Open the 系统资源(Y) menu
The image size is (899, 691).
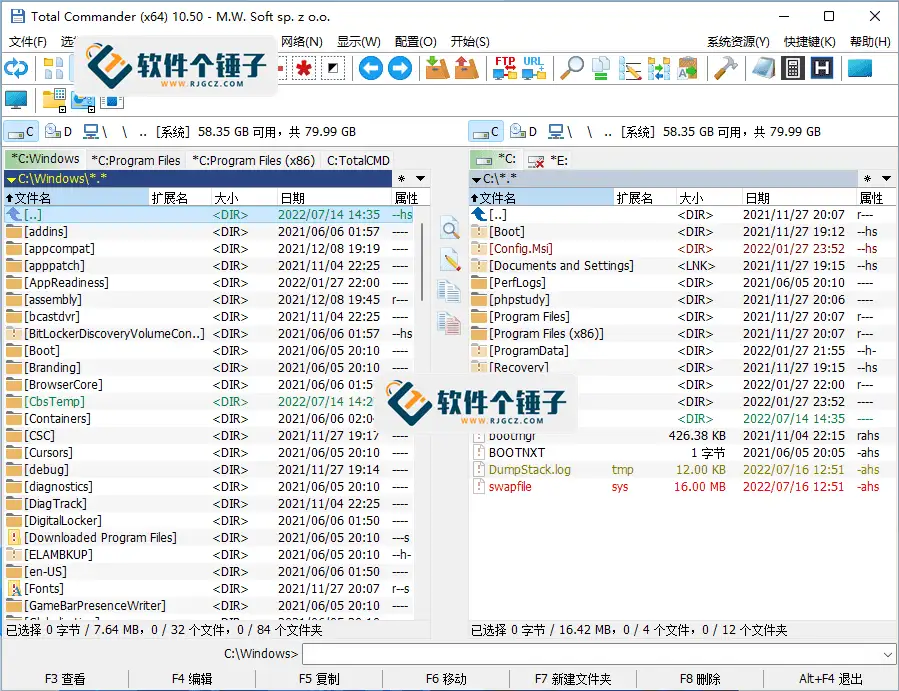(x=738, y=41)
